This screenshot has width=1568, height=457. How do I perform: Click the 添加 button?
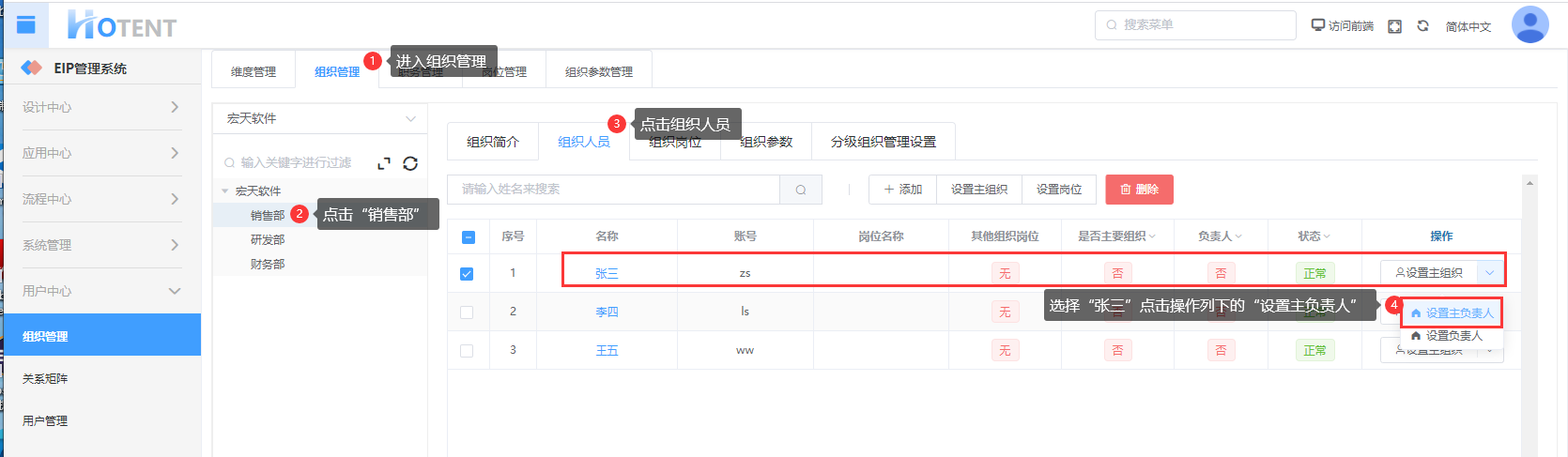902,190
